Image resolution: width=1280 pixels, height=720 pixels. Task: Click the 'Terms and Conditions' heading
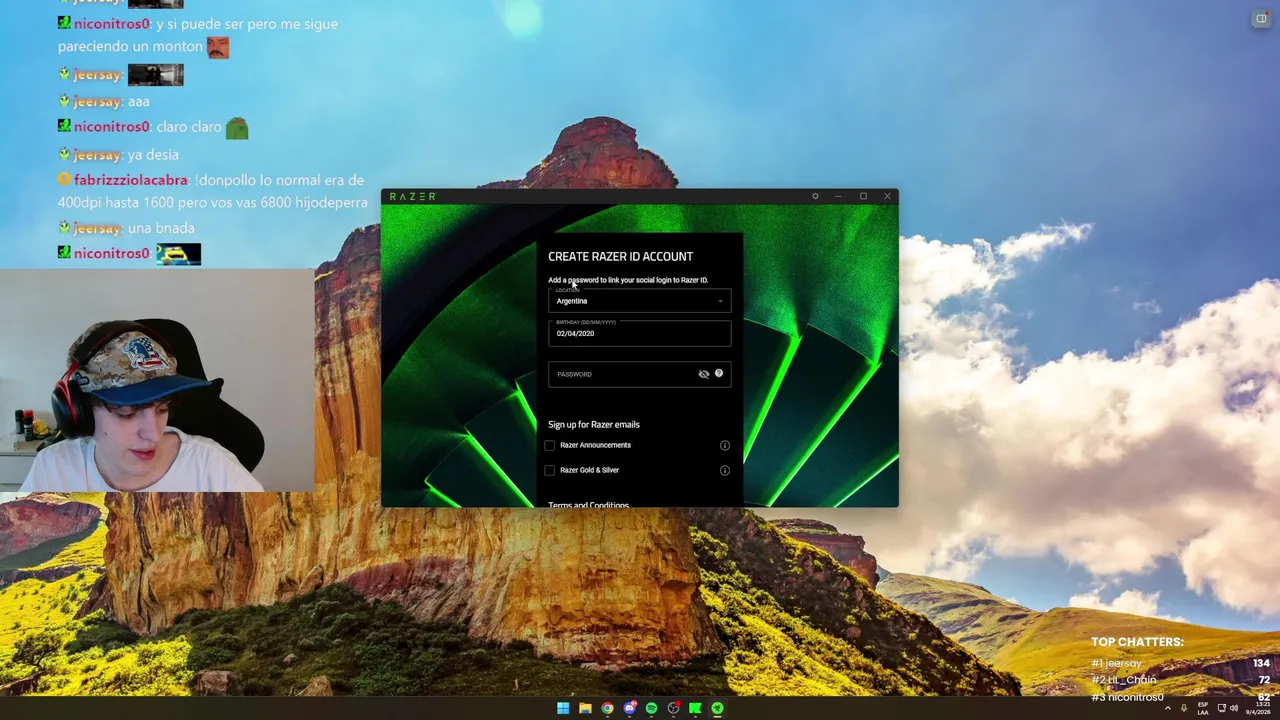click(x=588, y=505)
